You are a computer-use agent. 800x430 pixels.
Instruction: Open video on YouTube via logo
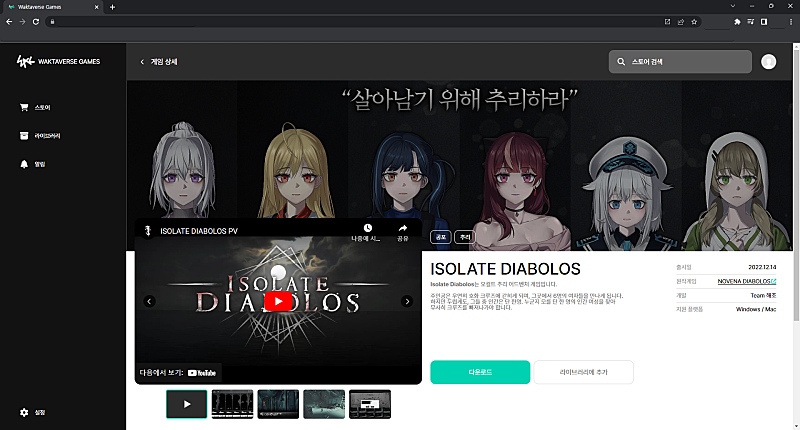coord(202,373)
